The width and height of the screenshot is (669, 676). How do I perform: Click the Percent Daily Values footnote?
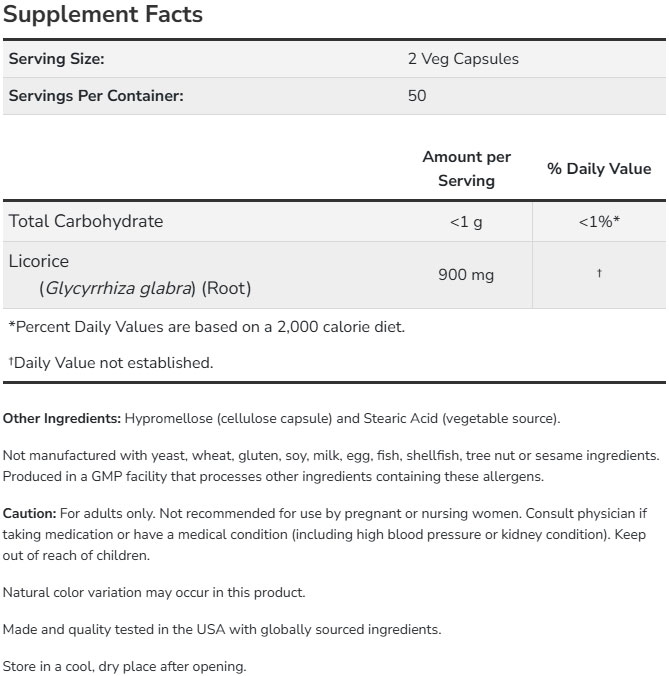[206, 326]
